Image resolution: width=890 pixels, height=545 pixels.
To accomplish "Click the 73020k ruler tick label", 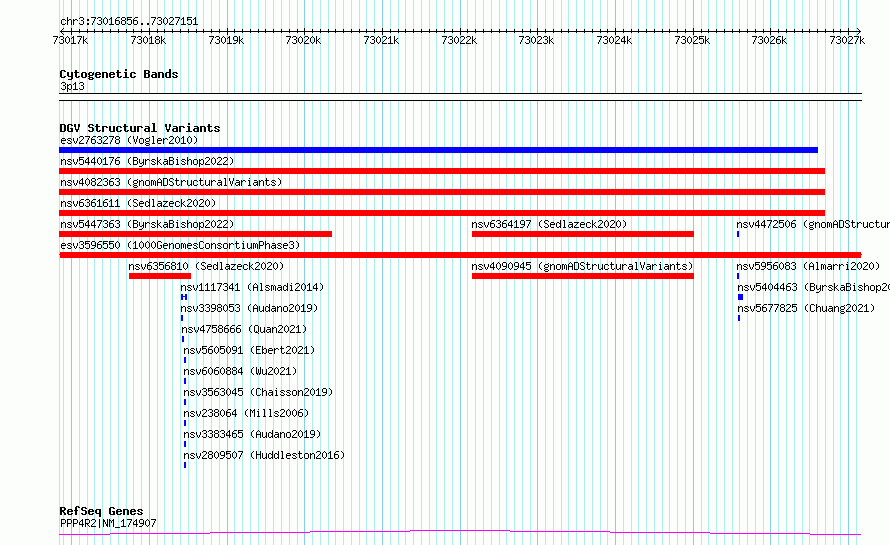I will tap(303, 40).
